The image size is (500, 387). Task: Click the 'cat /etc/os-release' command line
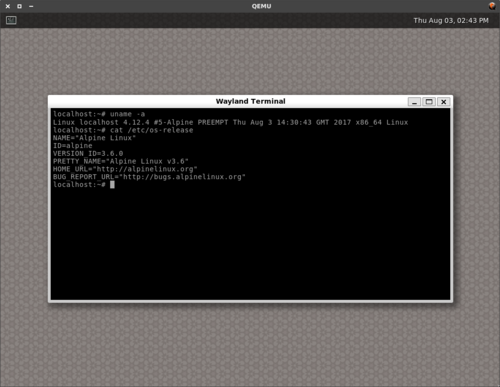[x=123, y=130]
